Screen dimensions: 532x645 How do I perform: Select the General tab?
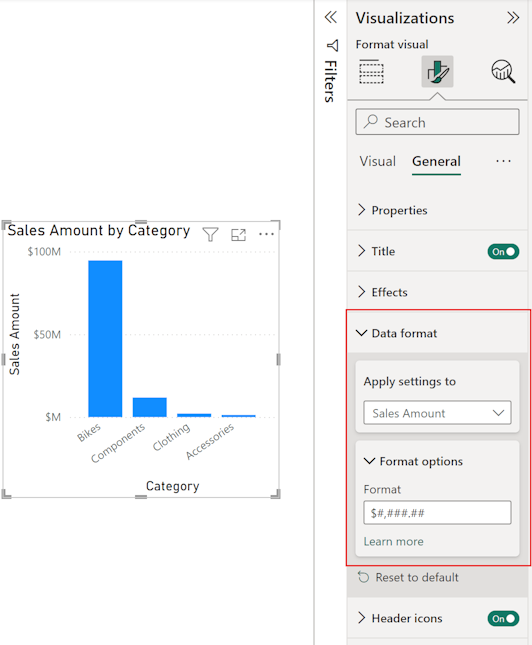[436, 161]
